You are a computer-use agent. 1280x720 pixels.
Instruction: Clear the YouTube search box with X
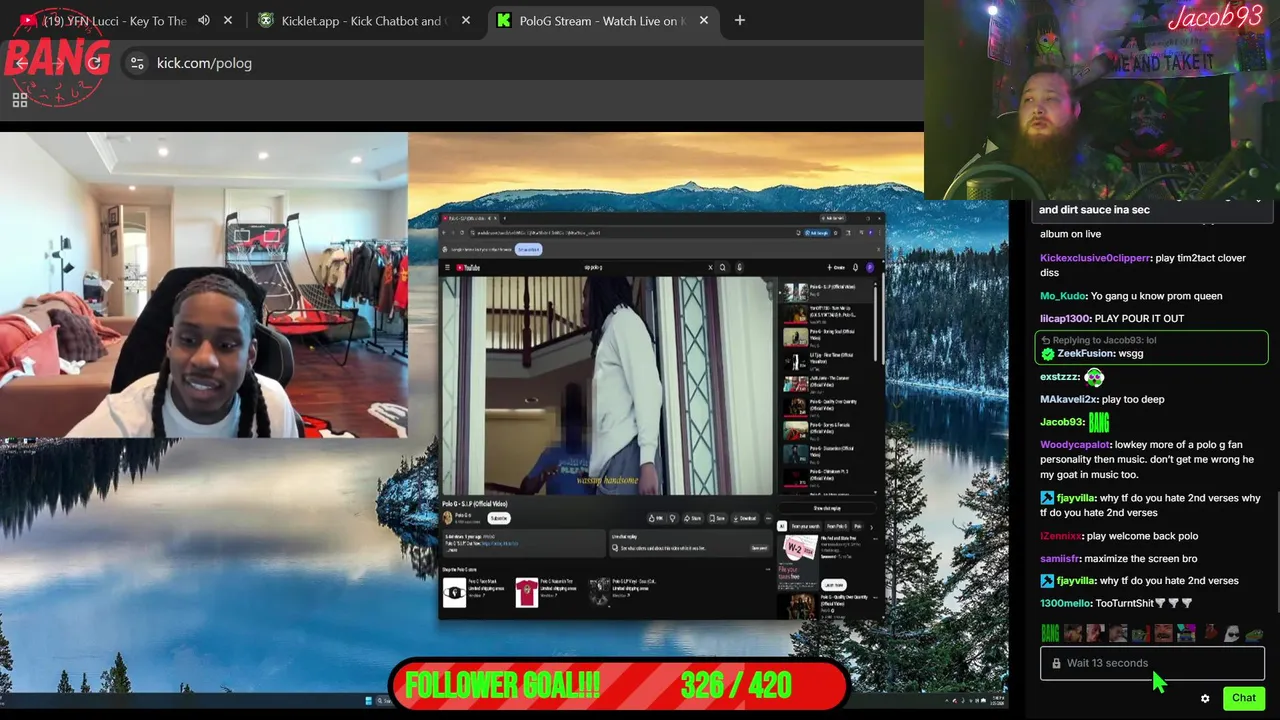tap(710, 267)
